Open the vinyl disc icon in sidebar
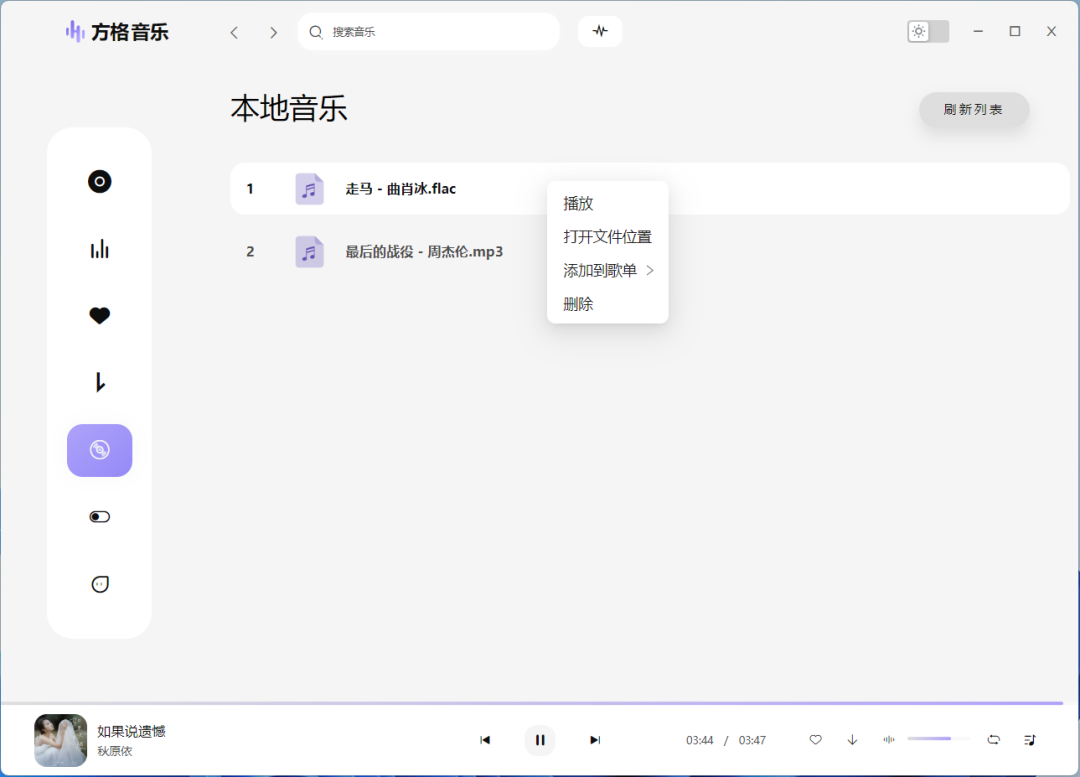Screen dimensions: 1080x777 point(99,182)
